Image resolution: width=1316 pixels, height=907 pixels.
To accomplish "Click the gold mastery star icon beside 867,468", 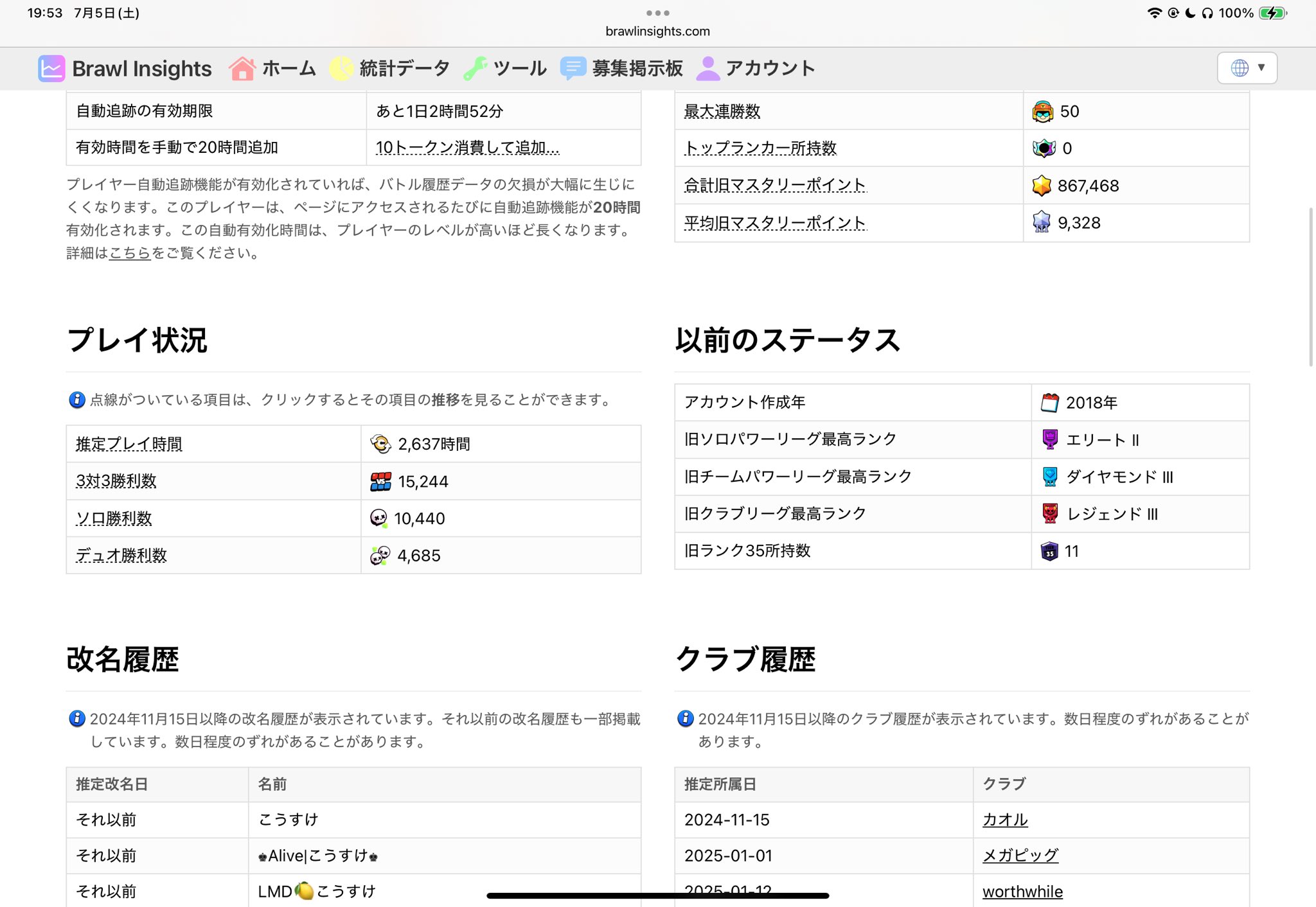I will click(1042, 186).
